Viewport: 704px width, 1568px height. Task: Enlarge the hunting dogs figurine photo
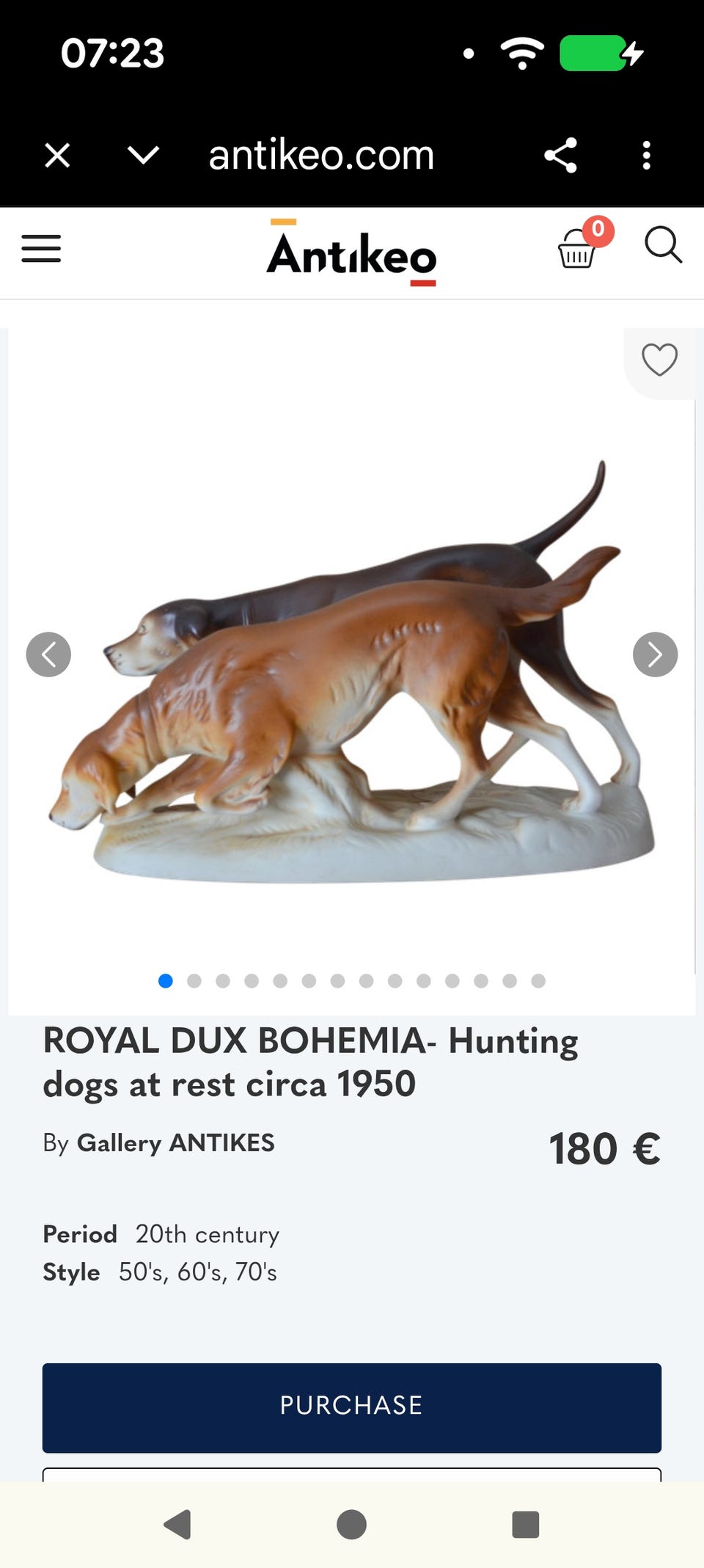[x=352, y=671]
